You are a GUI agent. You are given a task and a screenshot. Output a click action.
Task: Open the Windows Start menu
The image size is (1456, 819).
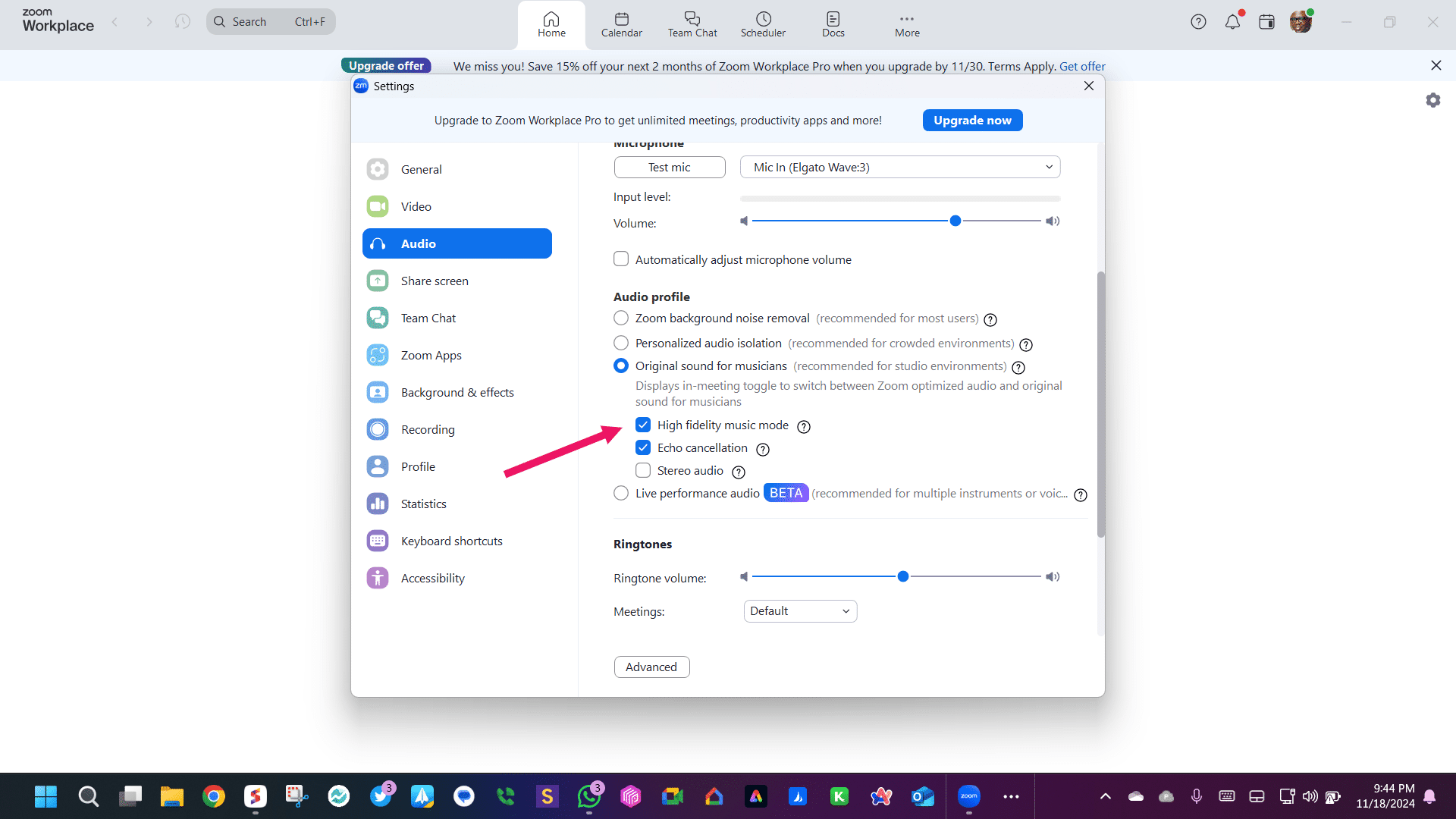tap(45, 796)
